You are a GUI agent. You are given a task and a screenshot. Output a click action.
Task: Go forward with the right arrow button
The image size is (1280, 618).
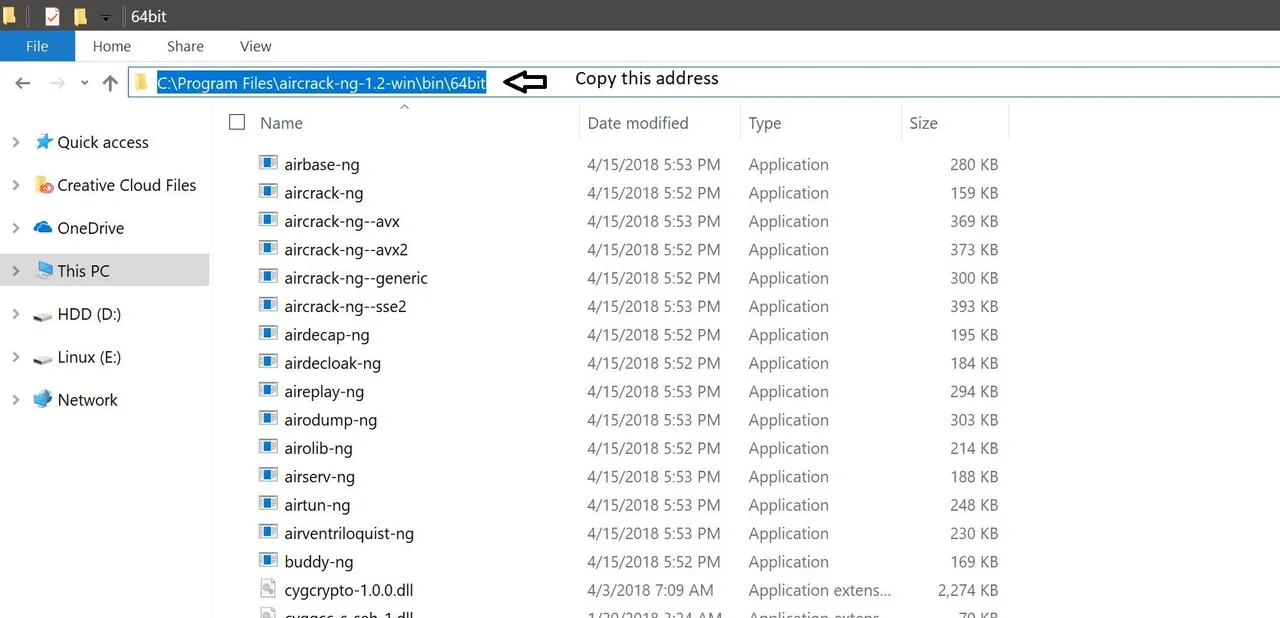tap(58, 83)
